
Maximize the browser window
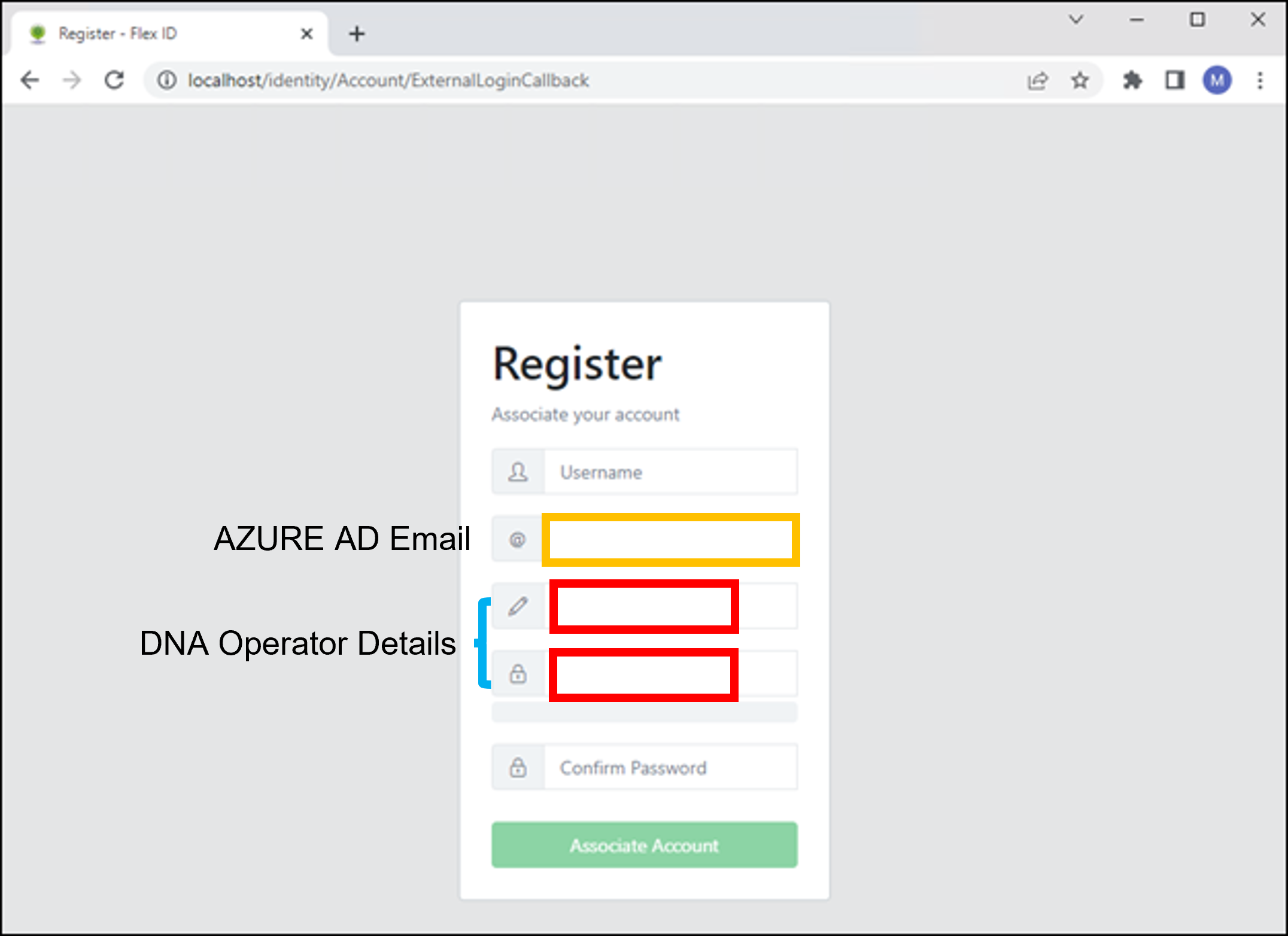pos(1198,20)
